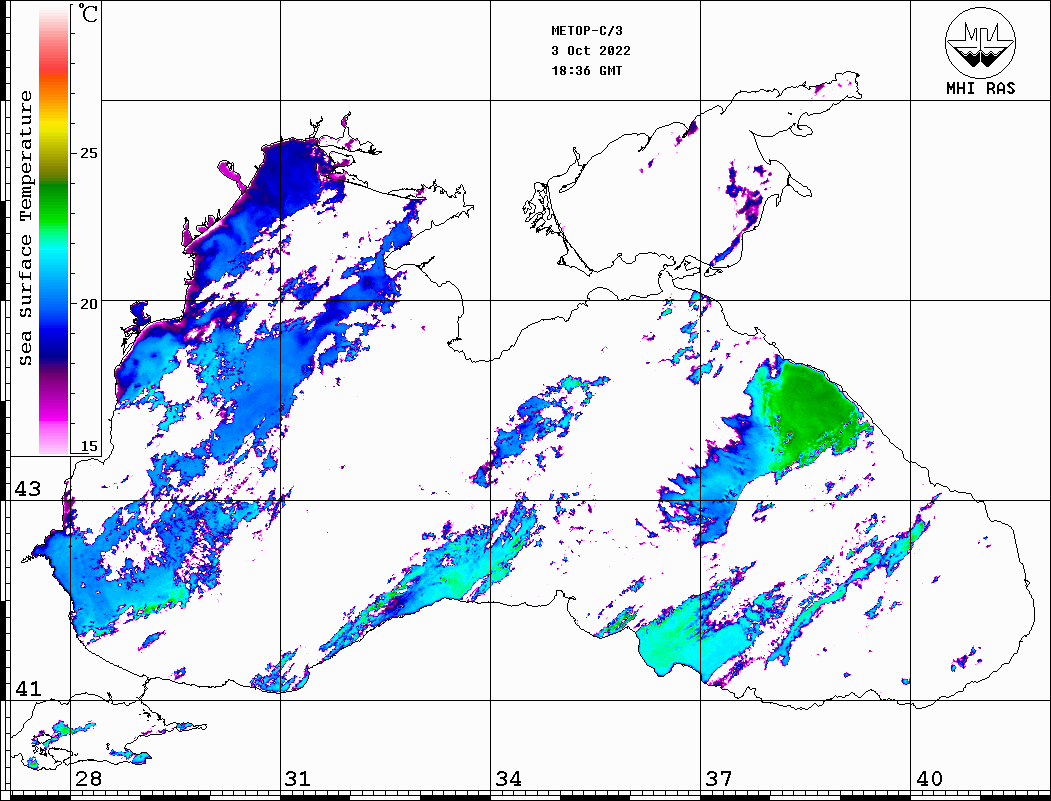Click longitude label 37
The height and width of the screenshot is (801, 1051).
tap(719, 779)
